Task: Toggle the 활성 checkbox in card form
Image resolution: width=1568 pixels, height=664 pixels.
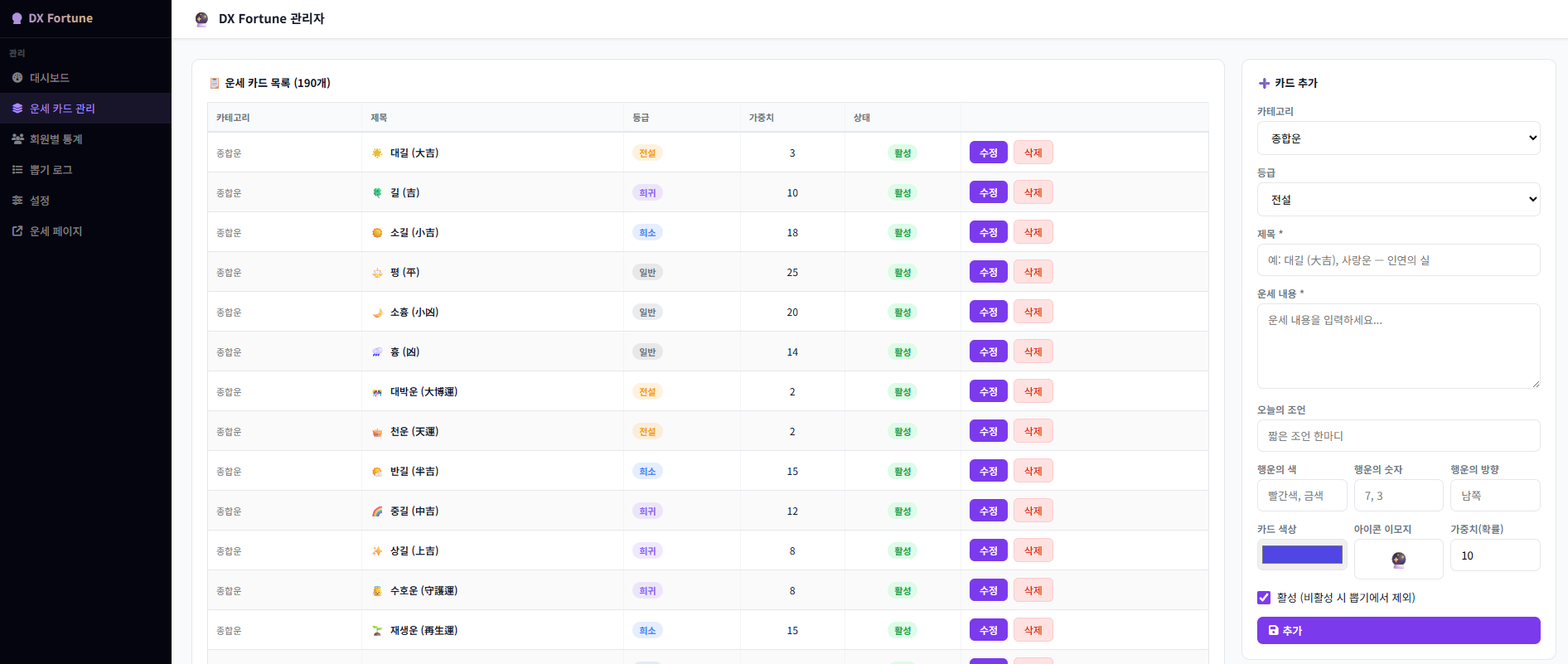Action: (1264, 598)
